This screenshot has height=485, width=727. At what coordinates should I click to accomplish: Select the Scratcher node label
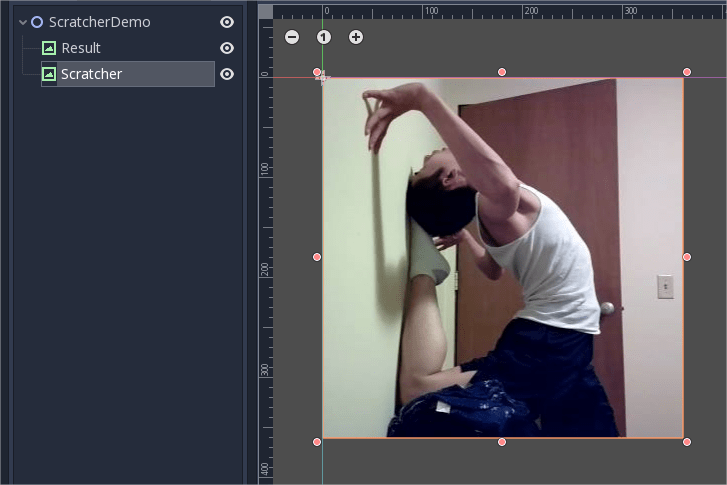(x=91, y=74)
